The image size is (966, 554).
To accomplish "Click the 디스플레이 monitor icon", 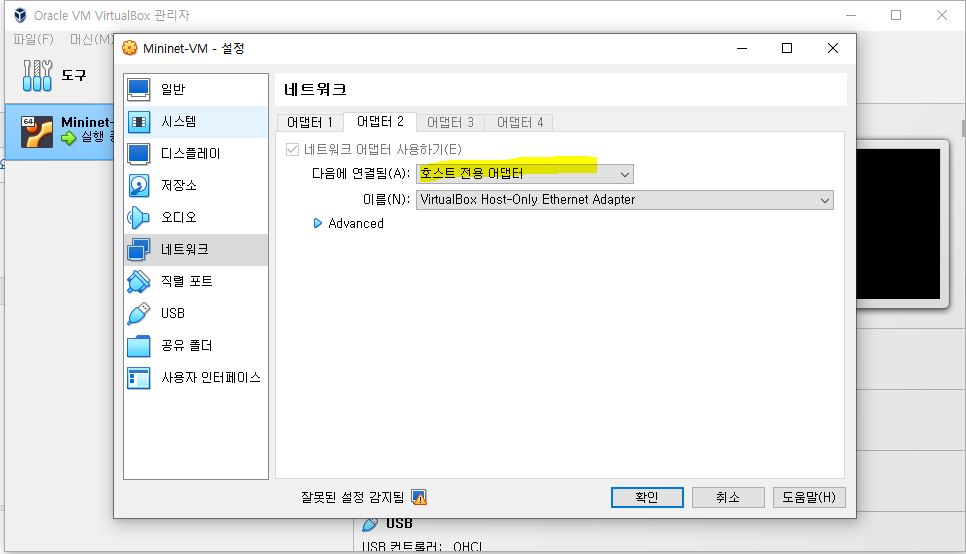I will coord(139,153).
